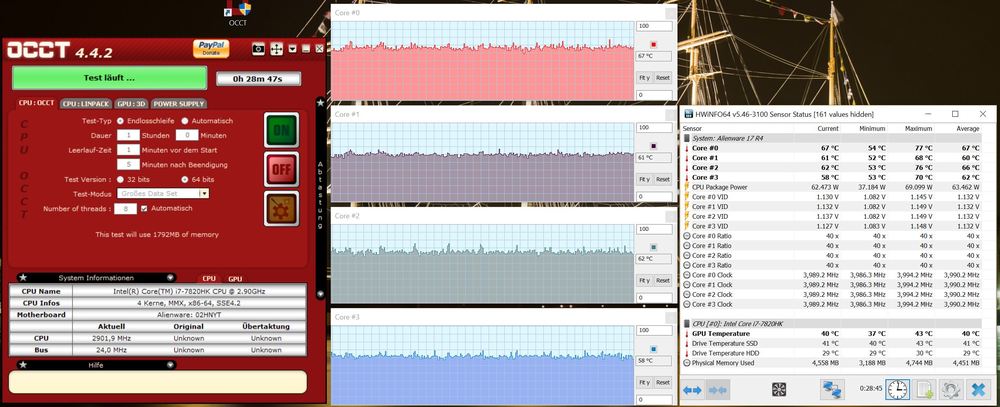Collapse the System Informationen panel

[170, 277]
